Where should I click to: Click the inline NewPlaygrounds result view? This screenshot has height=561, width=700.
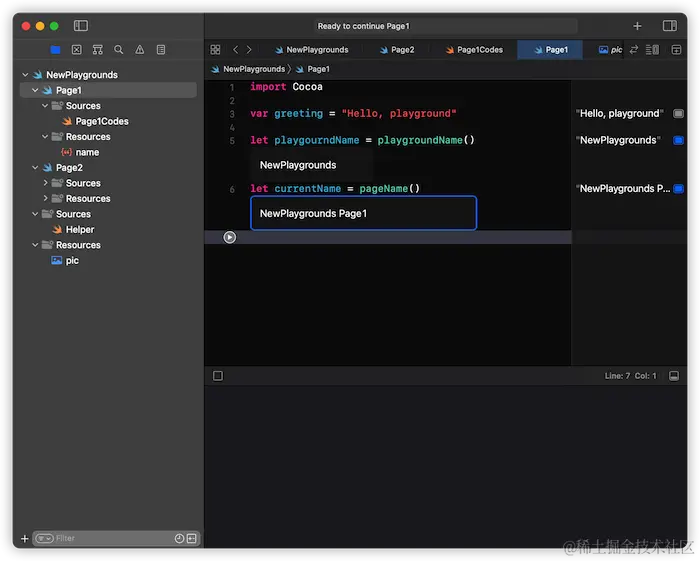point(311,165)
